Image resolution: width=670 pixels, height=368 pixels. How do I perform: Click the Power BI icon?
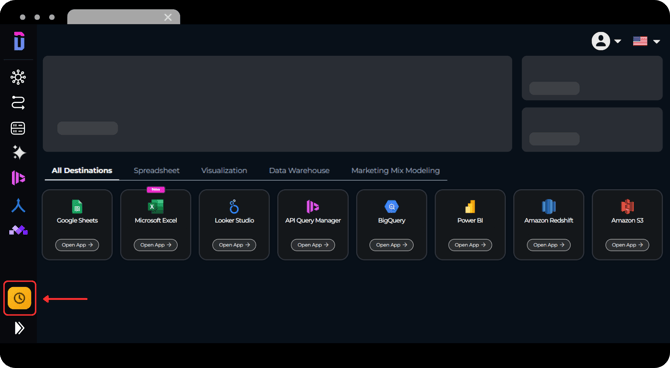point(470,207)
